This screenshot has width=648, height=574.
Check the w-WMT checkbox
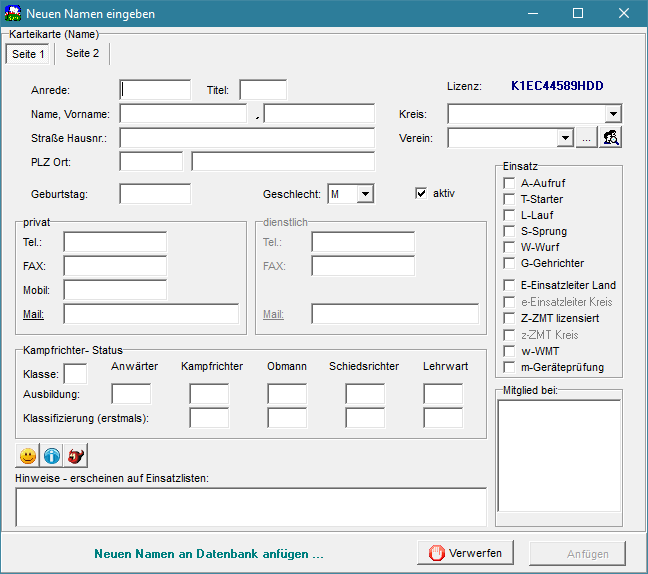click(x=509, y=351)
